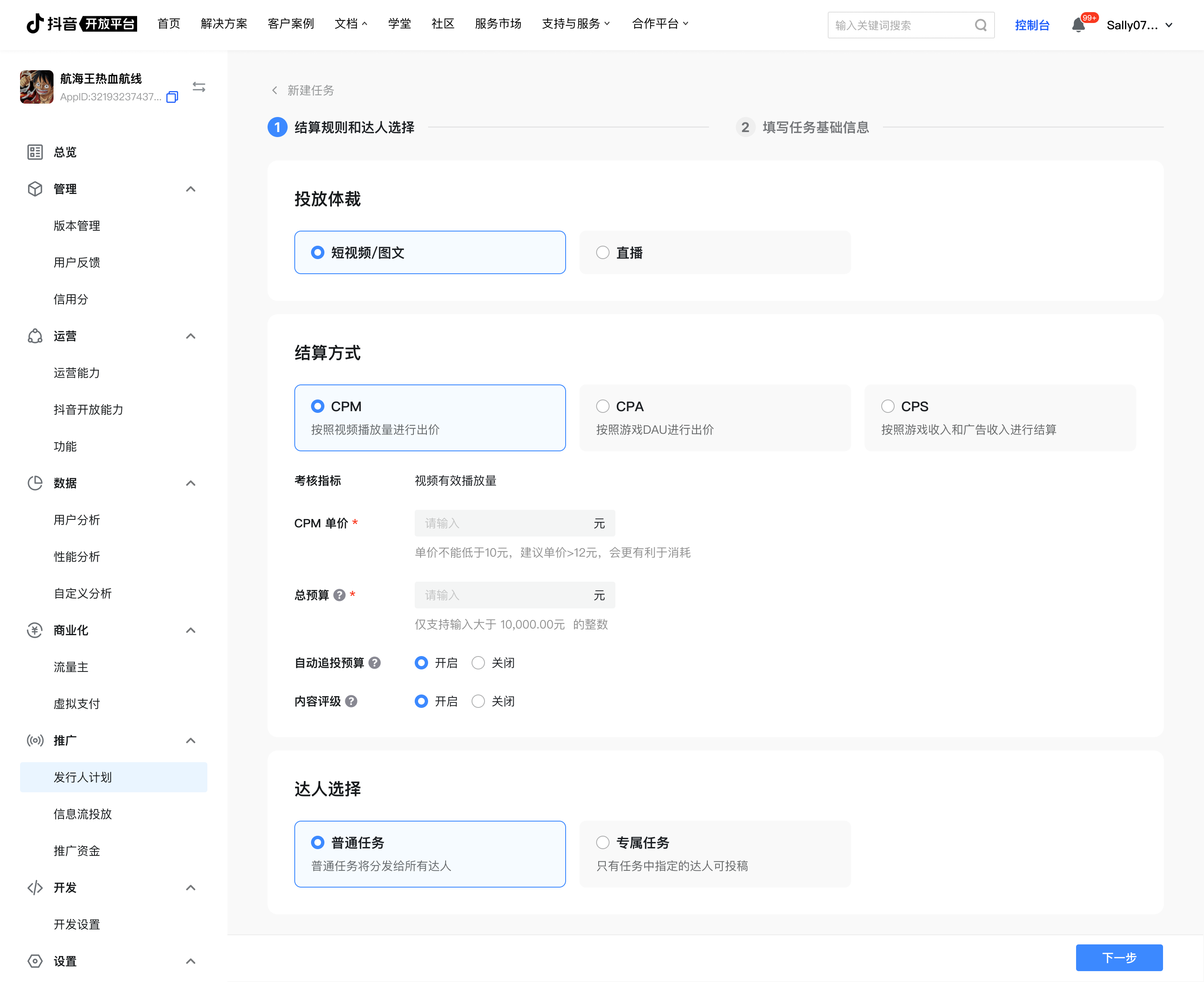This screenshot has width=1204, height=982.
Task: Focus the keyword search box
Action: click(911, 25)
